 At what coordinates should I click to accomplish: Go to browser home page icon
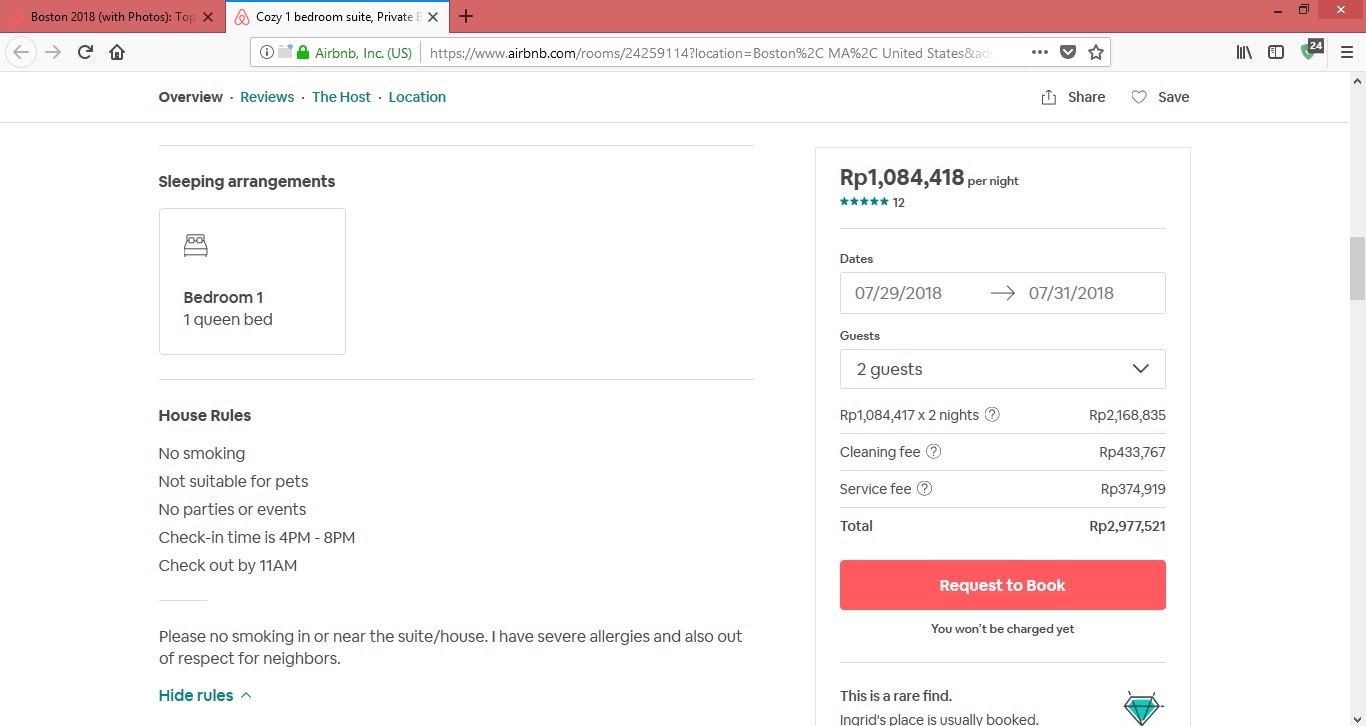coord(117,53)
